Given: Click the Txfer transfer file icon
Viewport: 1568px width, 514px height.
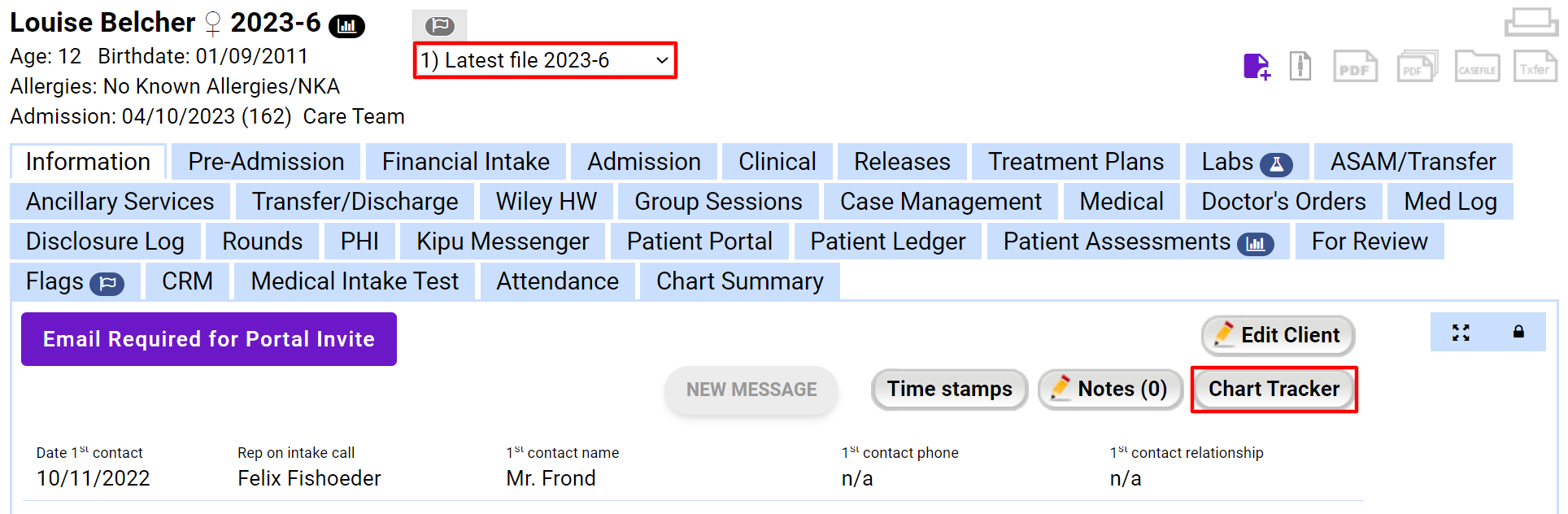Looking at the screenshot, I should [1535, 67].
